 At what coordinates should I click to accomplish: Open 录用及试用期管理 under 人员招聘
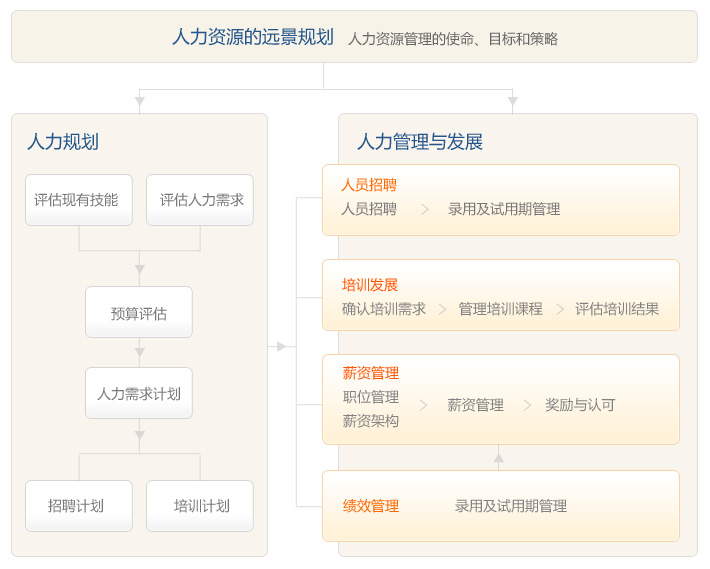click(504, 209)
